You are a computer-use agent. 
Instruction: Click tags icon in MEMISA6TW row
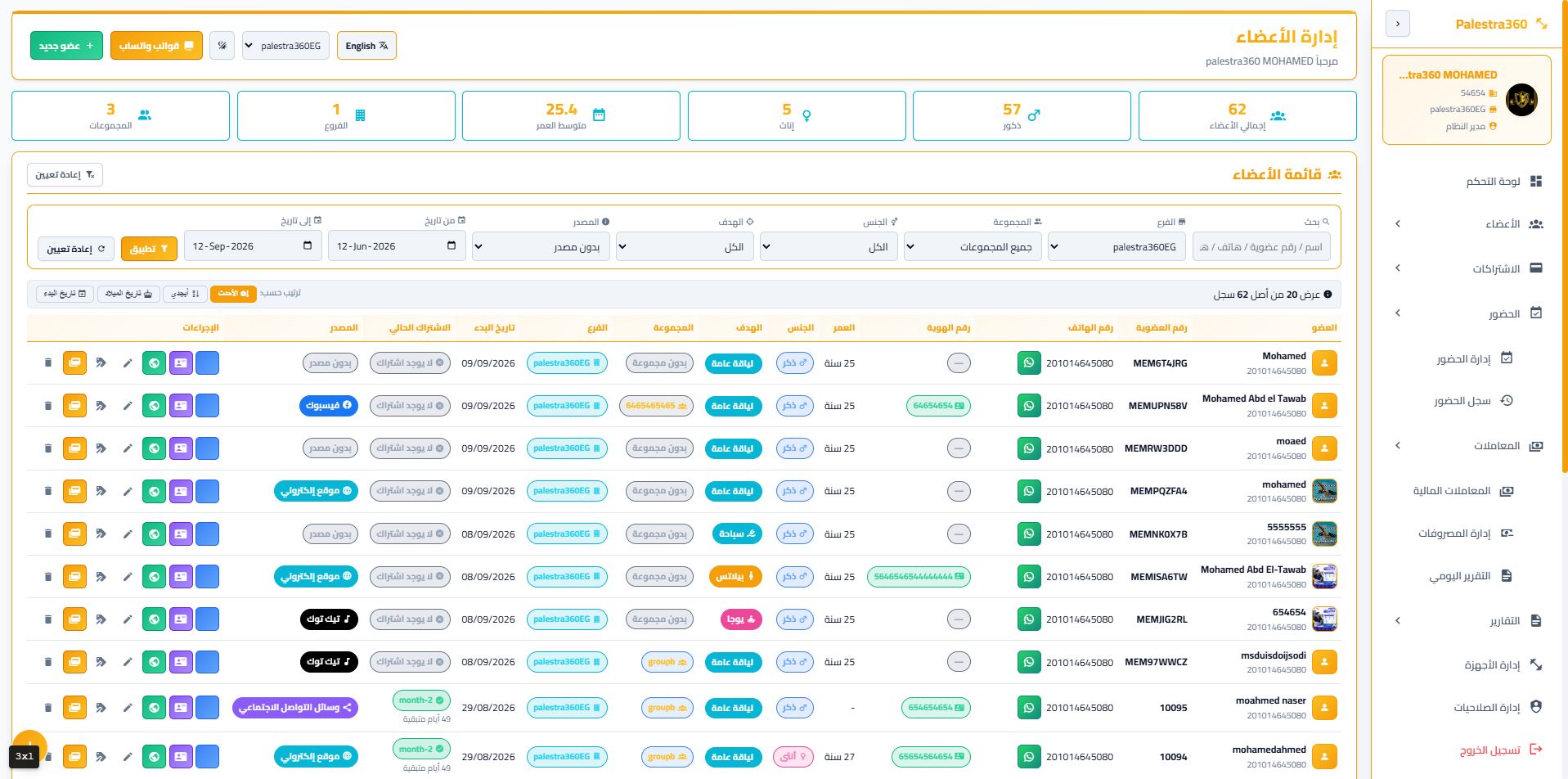[x=101, y=577]
